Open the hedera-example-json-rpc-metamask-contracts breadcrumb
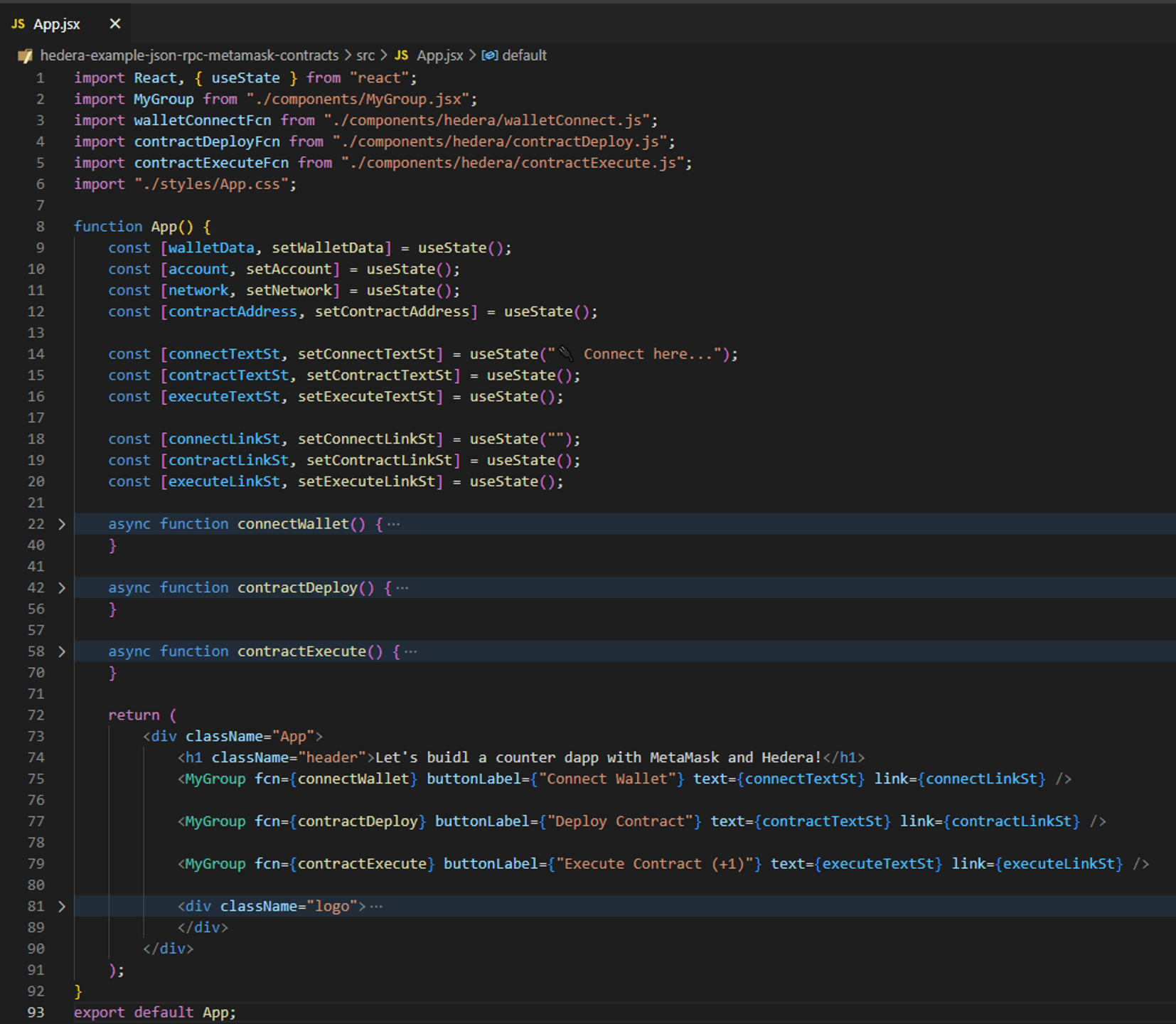Image resolution: width=1176 pixels, height=1024 pixels. [189, 55]
